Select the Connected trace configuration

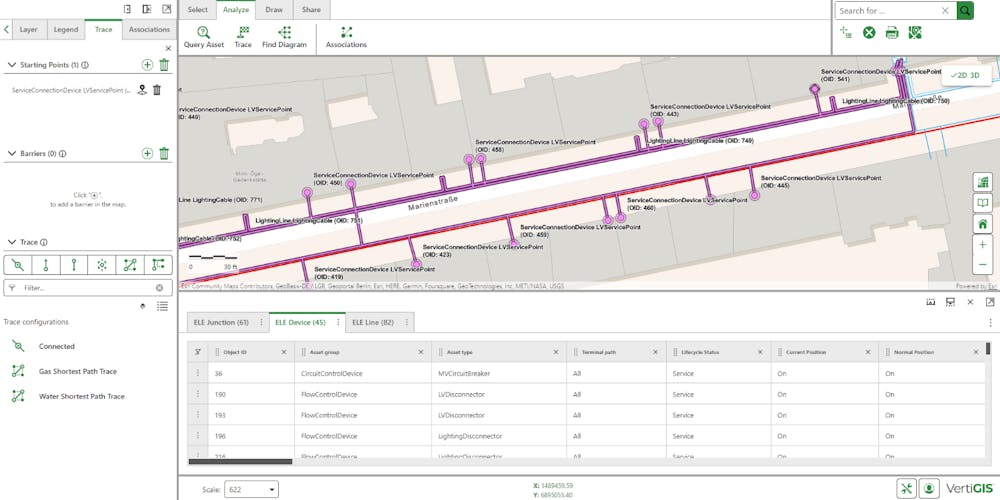pyautogui.click(x=57, y=346)
